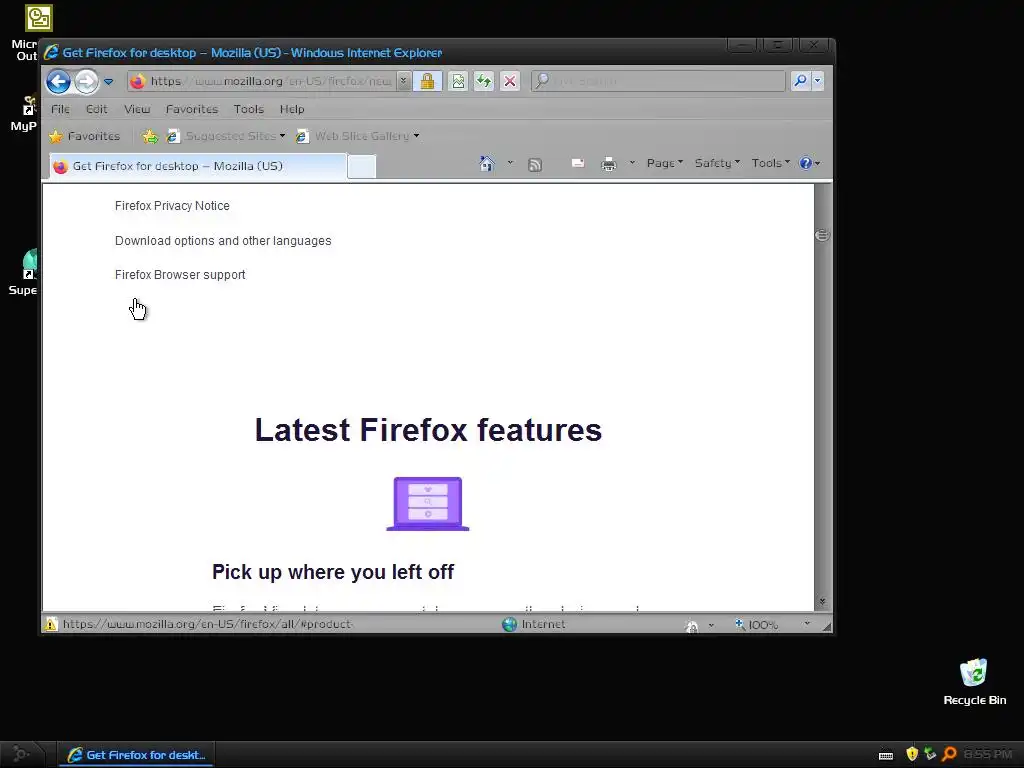Click the Pick up where you left off heading
Screen dimensions: 1024x768
pyautogui.click(x=333, y=572)
